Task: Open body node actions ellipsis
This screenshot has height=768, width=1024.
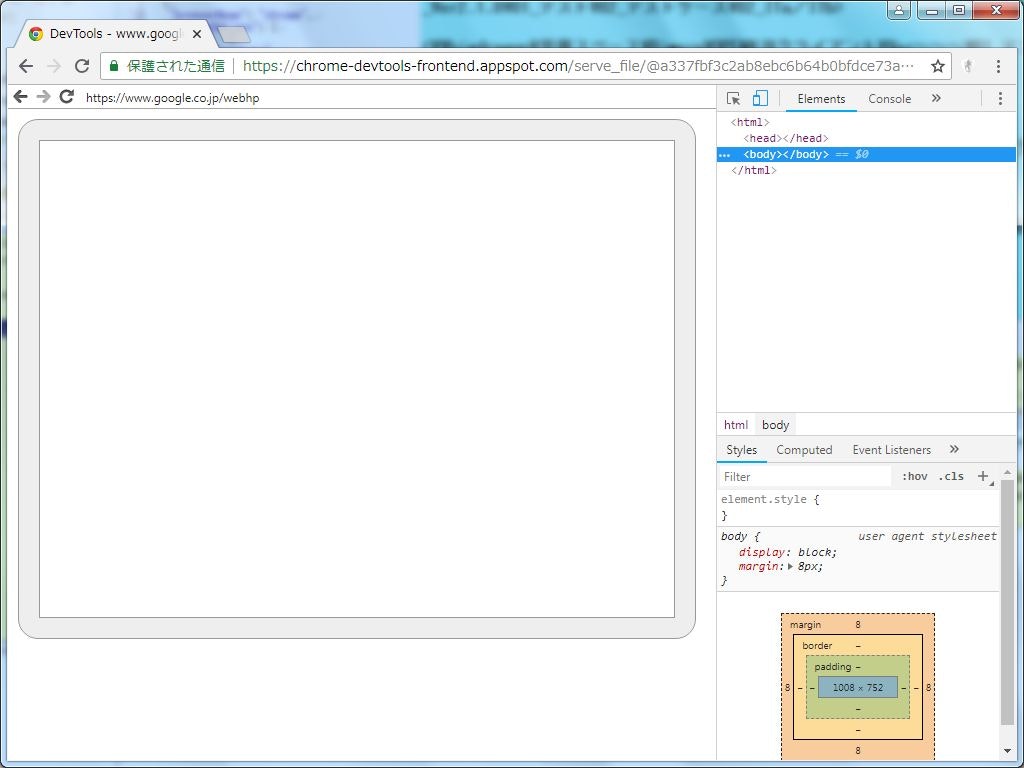Action: coord(724,155)
